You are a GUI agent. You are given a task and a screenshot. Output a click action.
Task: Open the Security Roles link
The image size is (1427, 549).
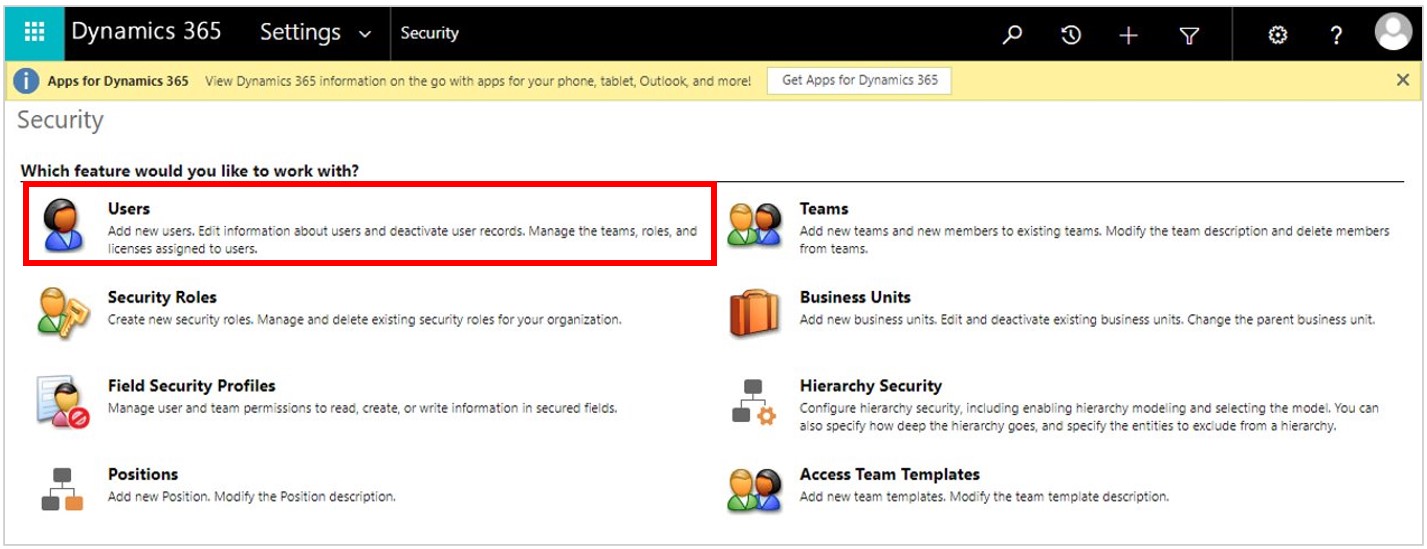pos(162,297)
